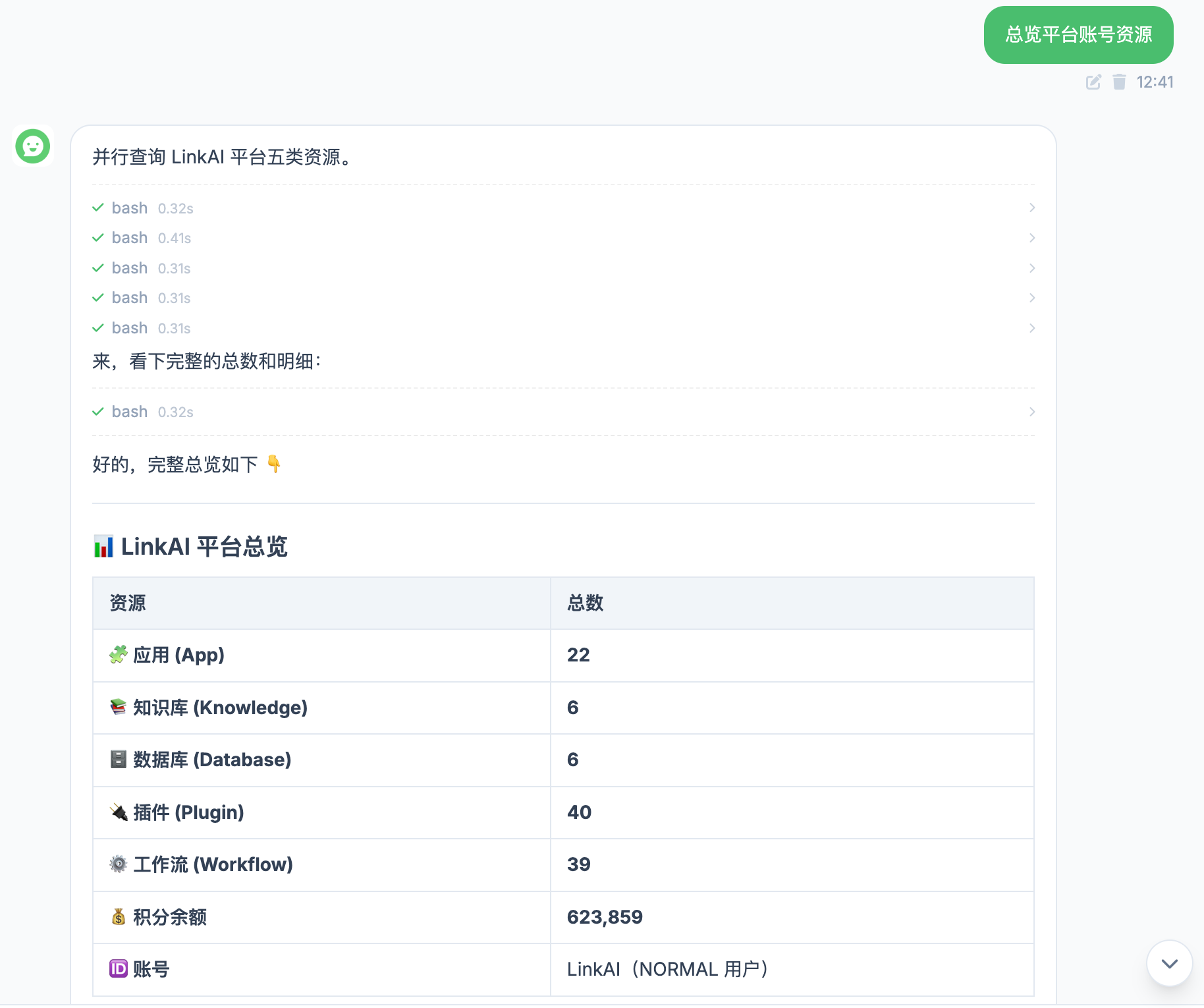This screenshot has width=1204, height=1008.
Task: Click the puzzle piece App icon
Action: 119,654
